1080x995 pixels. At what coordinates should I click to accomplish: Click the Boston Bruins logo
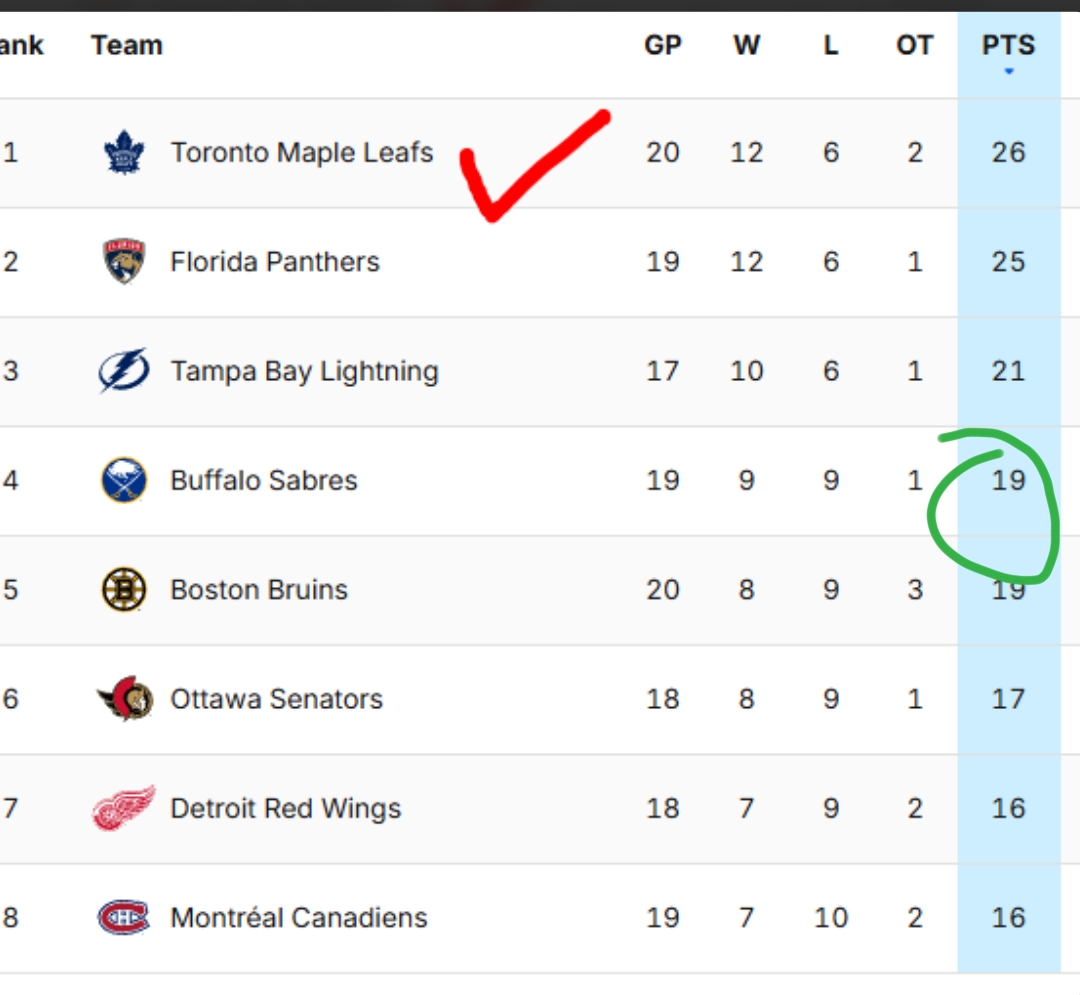tap(124, 589)
